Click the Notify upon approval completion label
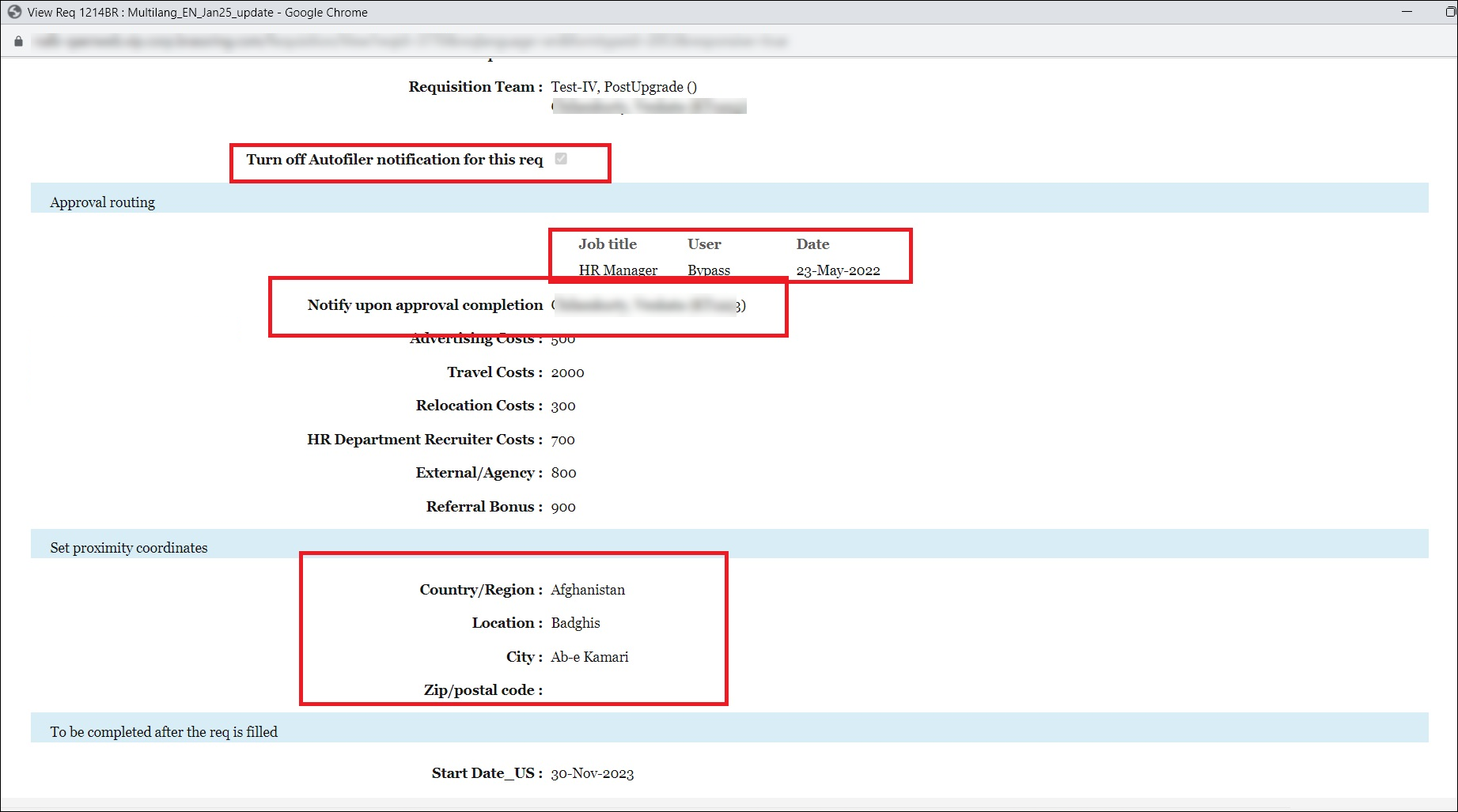The image size is (1458, 812). pos(425,305)
